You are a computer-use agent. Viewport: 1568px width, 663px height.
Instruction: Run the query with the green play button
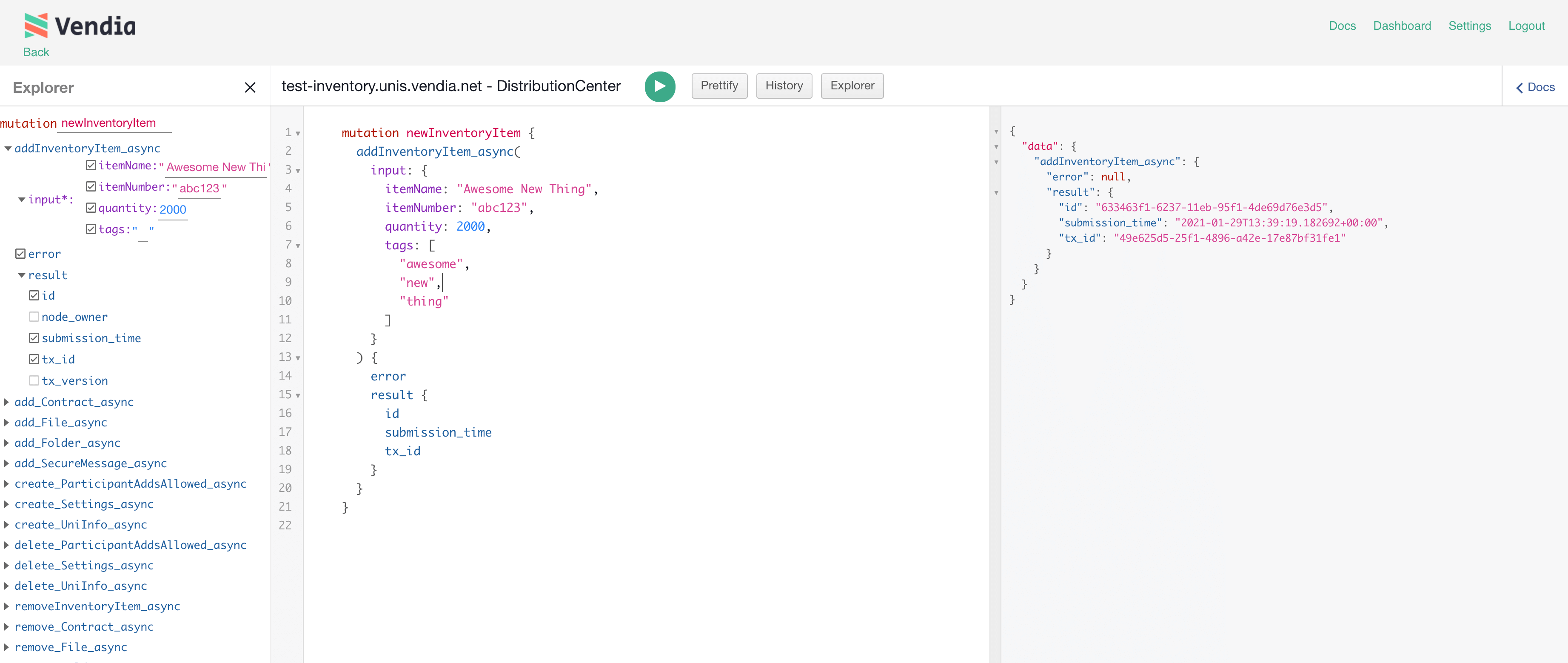[x=660, y=86]
